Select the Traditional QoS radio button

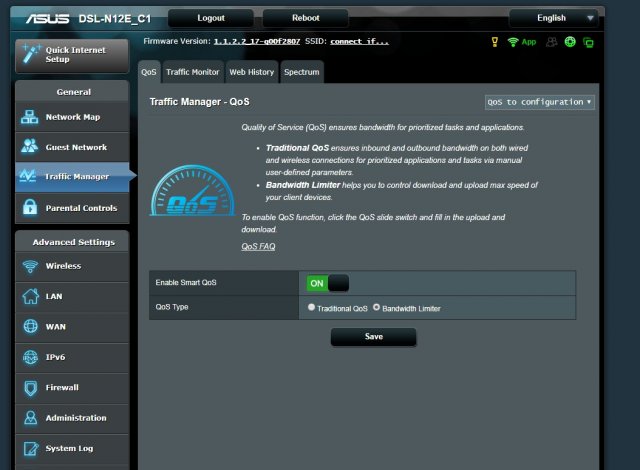pyautogui.click(x=312, y=308)
